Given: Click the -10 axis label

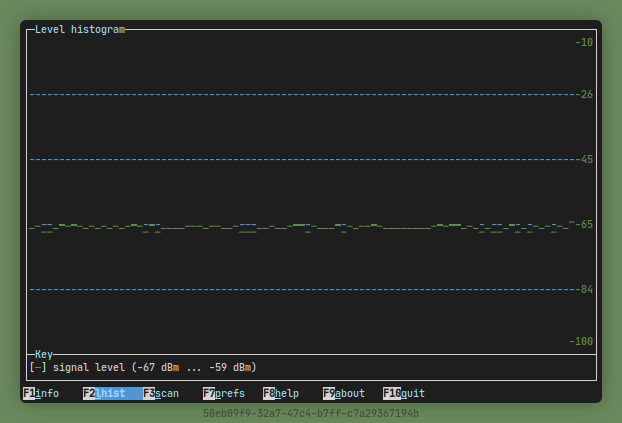Looking at the screenshot, I should pyautogui.click(x=584, y=42).
